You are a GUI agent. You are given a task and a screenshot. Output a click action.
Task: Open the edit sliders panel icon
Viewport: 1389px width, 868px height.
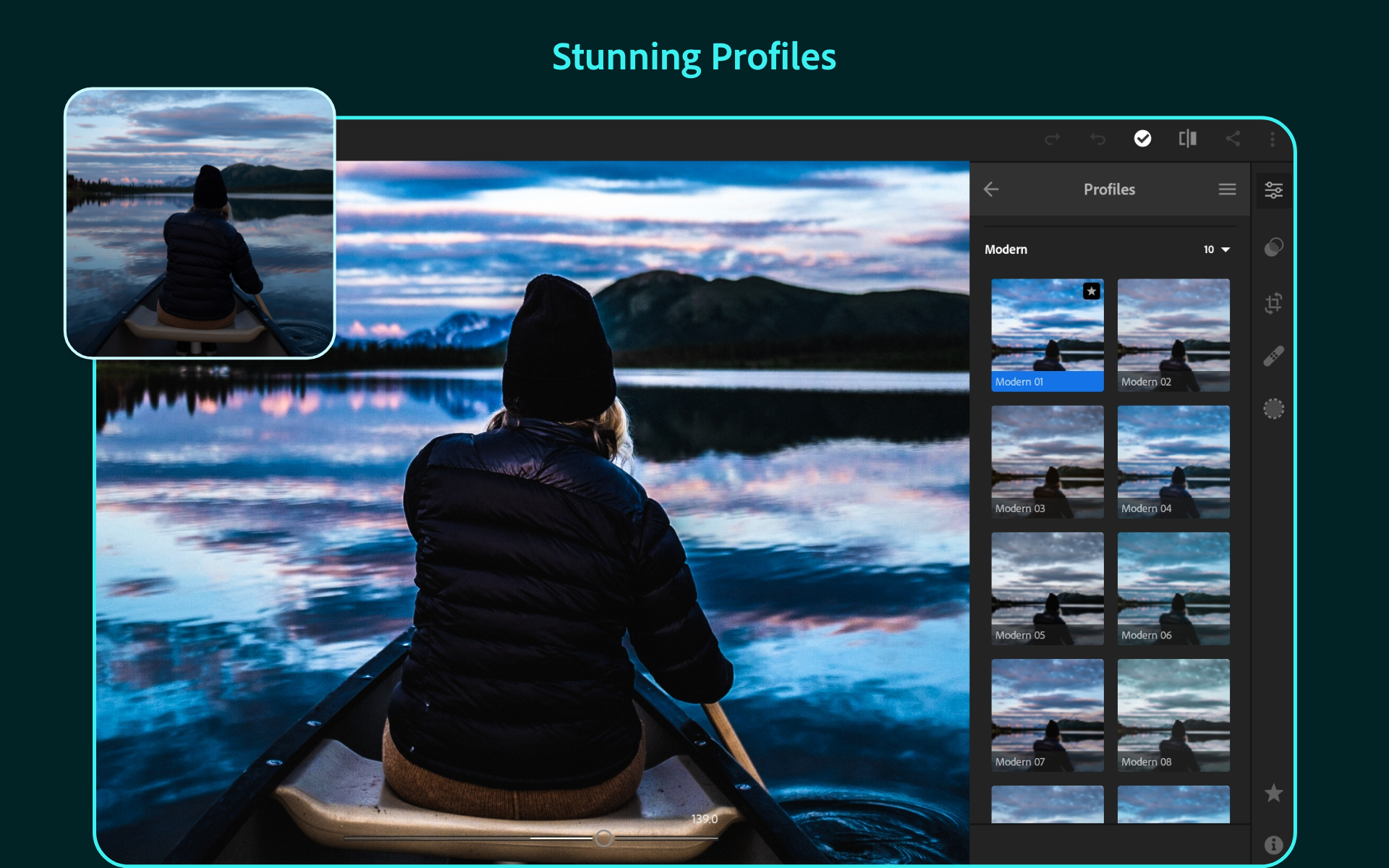1273,190
